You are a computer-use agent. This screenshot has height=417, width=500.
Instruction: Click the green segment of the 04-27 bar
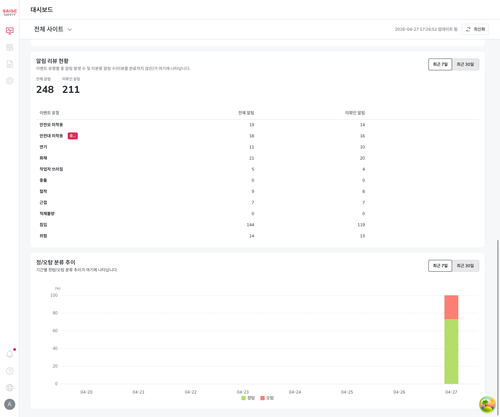451,351
